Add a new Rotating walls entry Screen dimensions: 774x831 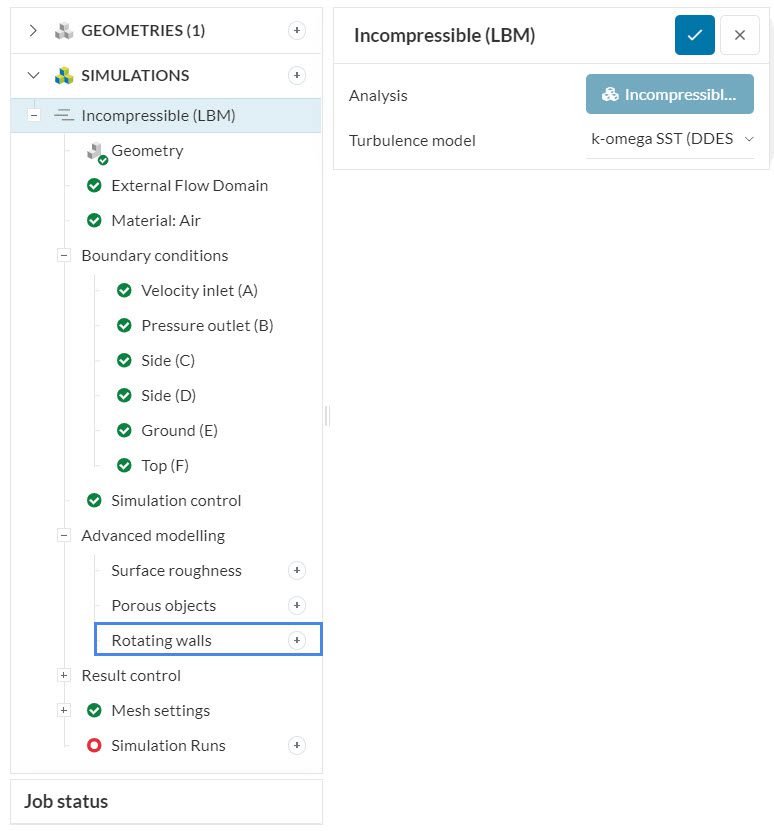296,640
